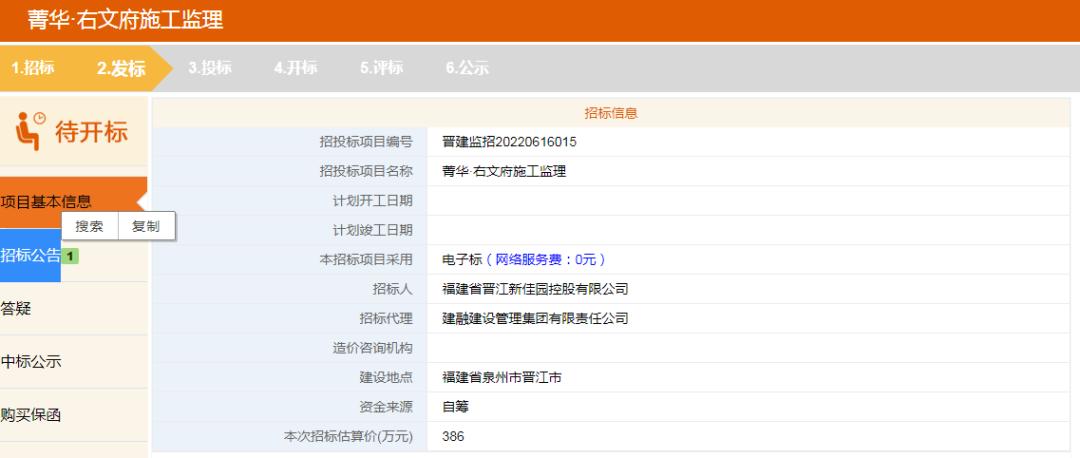Click the 招标信息 section header
Screen dimensions: 1080x458
[x=611, y=113]
